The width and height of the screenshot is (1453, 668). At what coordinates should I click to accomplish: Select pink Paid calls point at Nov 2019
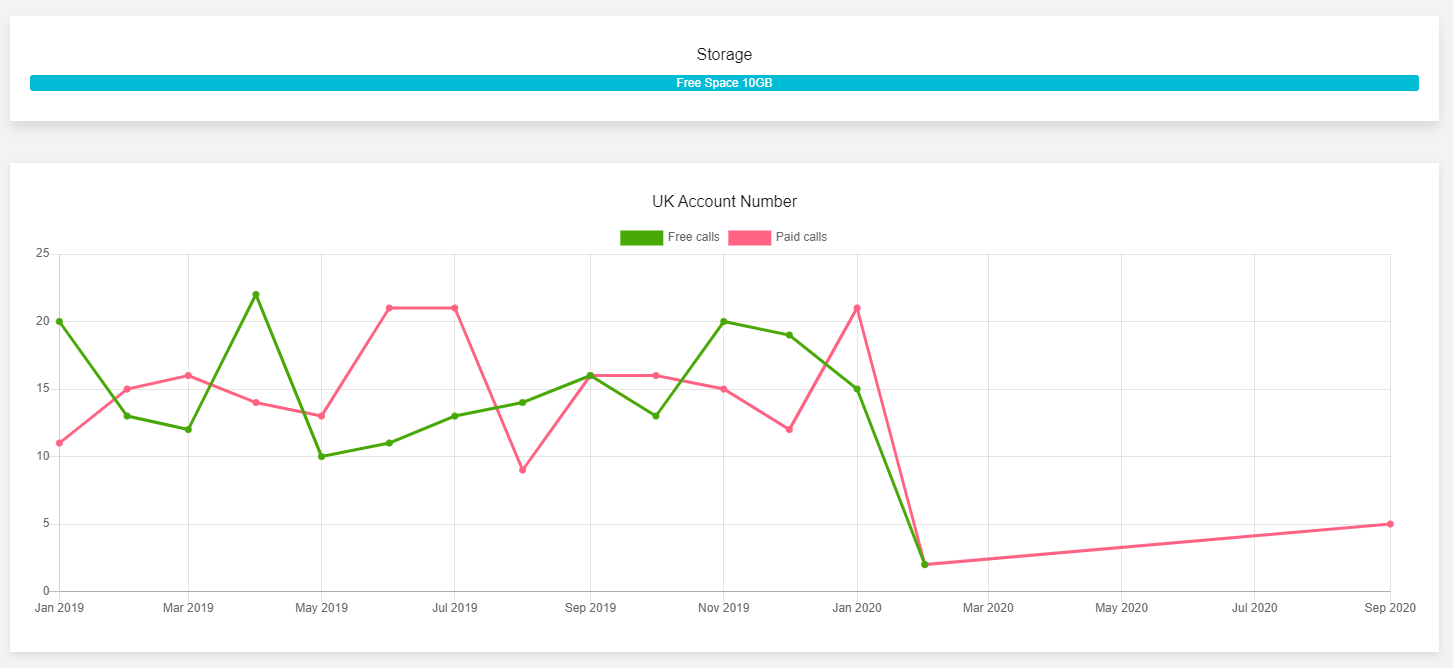pos(723,389)
